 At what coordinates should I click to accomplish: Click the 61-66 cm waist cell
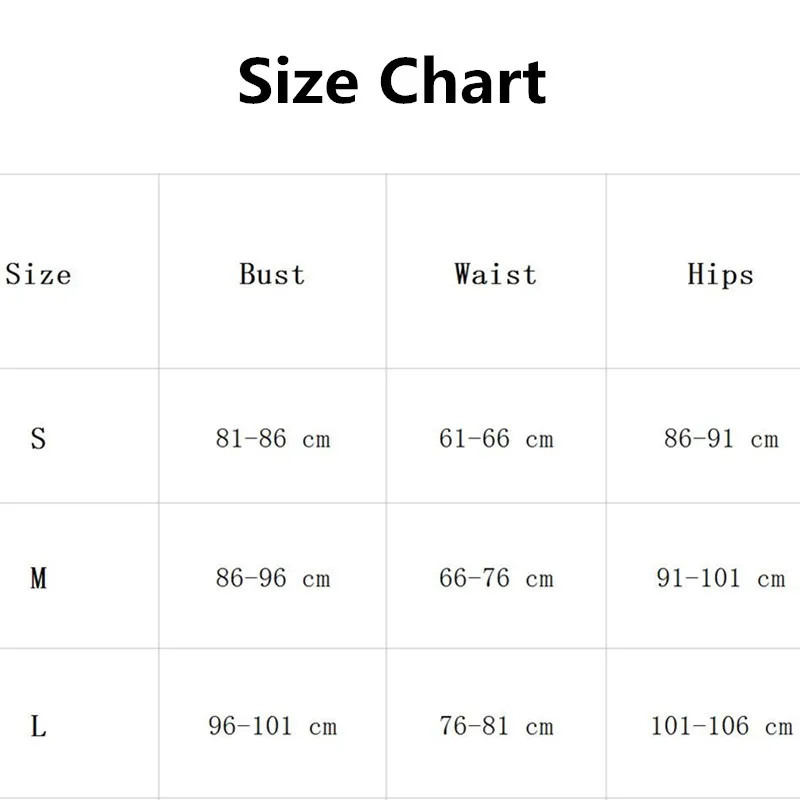[x=496, y=438]
